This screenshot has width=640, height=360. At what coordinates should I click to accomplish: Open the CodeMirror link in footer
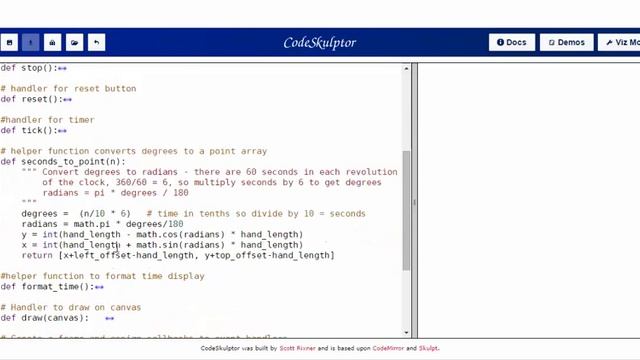[388, 348]
